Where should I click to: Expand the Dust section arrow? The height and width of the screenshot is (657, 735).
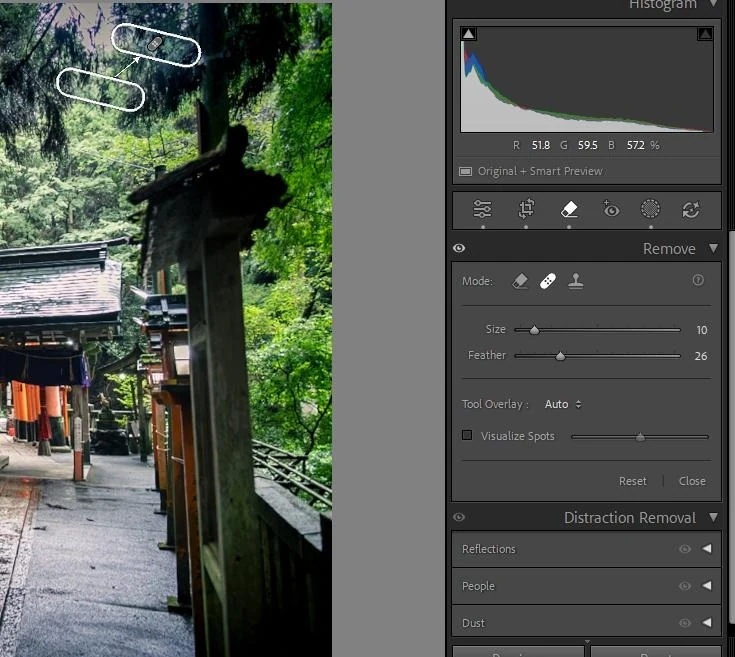[707, 622]
